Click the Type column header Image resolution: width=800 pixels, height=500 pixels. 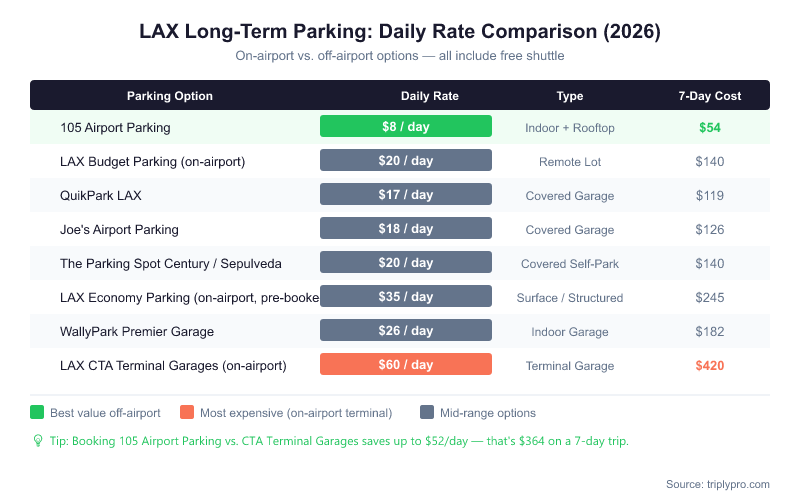[570, 96]
